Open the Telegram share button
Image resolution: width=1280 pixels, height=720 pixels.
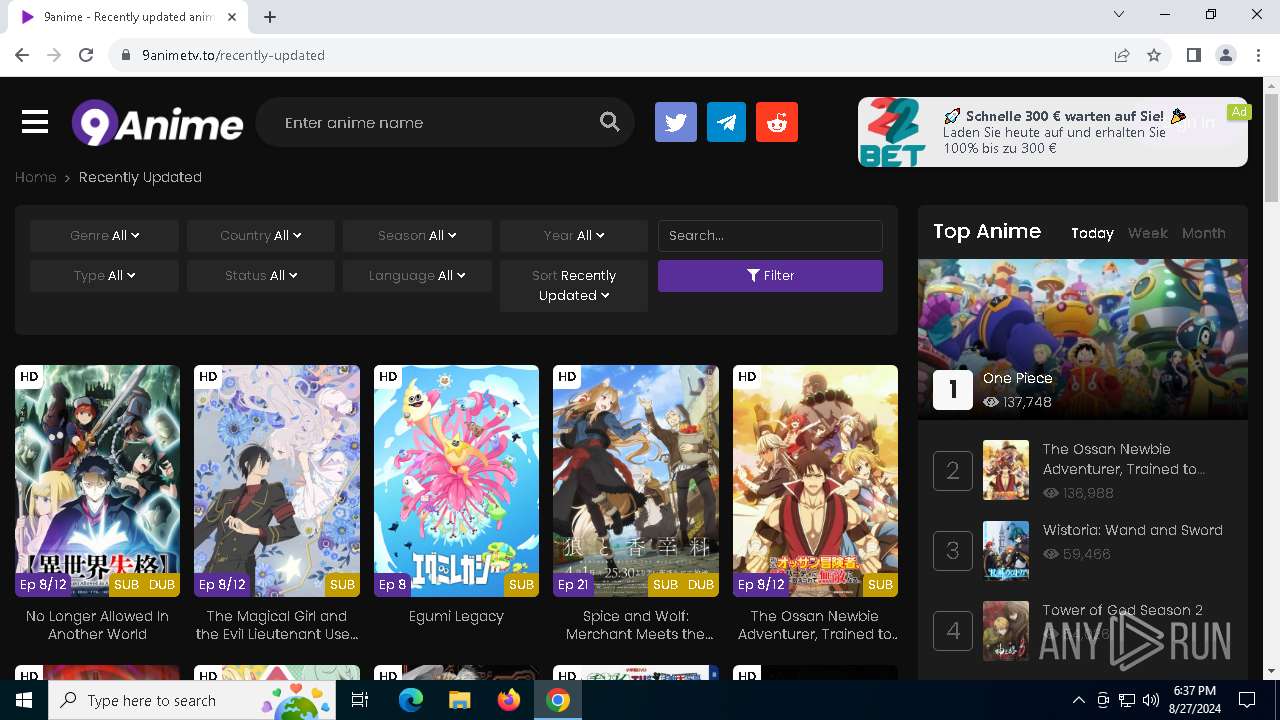(x=726, y=122)
